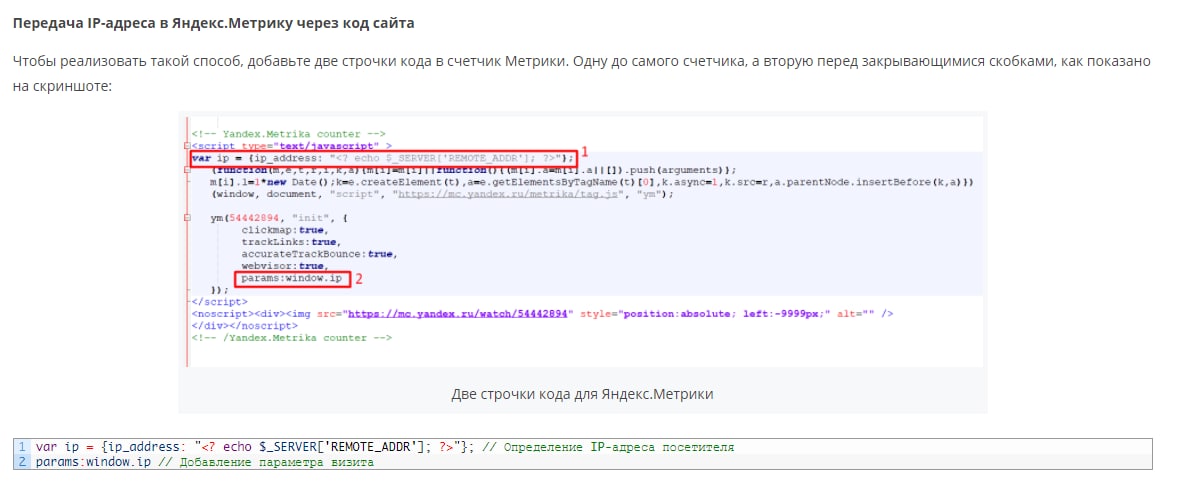Click comment "Определение IP-адреса посетителя"
Screen dimensions: 1179x486
(608, 448)
